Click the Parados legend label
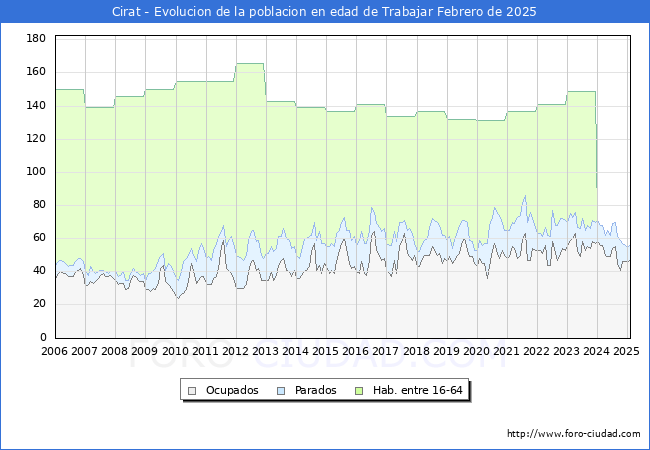Image resolution: width=650 pixels, height=450 pixels. [x=315, y=390]
